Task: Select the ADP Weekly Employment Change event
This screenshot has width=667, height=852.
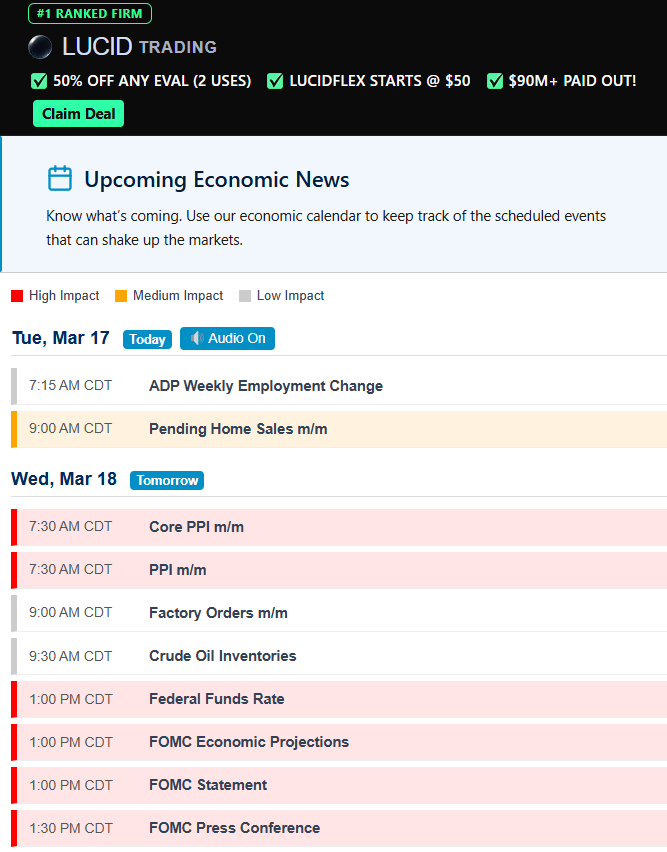Action: click(339, 386)
